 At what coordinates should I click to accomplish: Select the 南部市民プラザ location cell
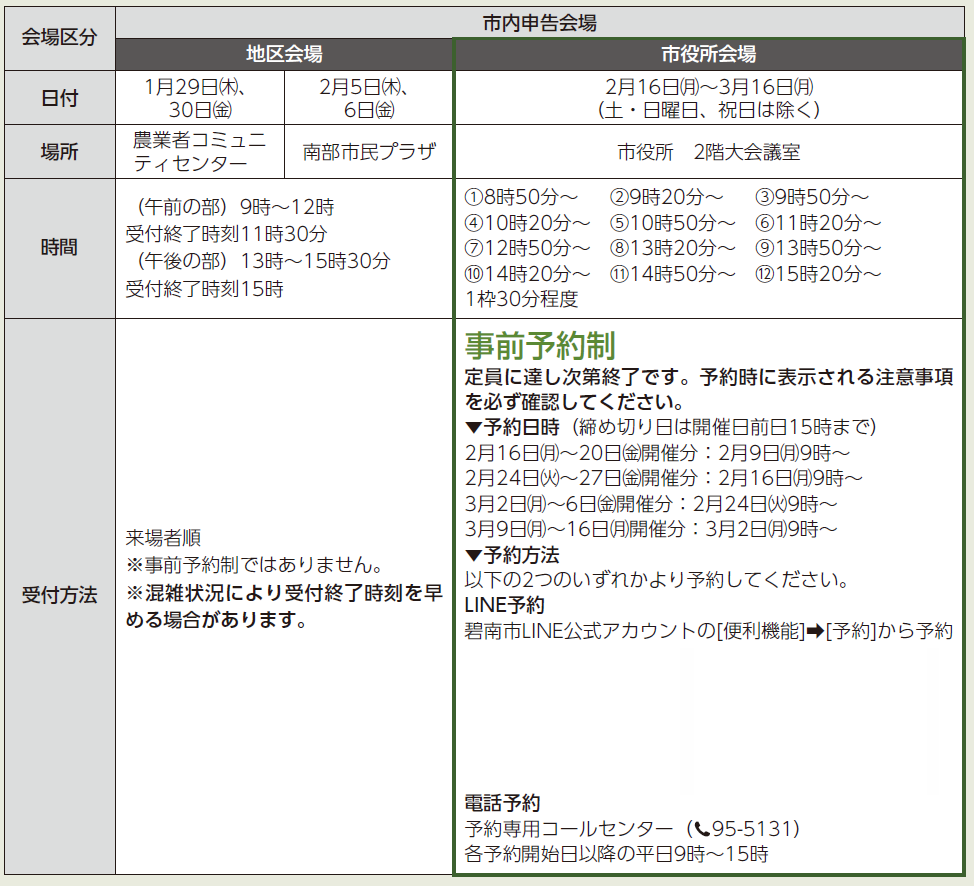[x=369, y=152]
